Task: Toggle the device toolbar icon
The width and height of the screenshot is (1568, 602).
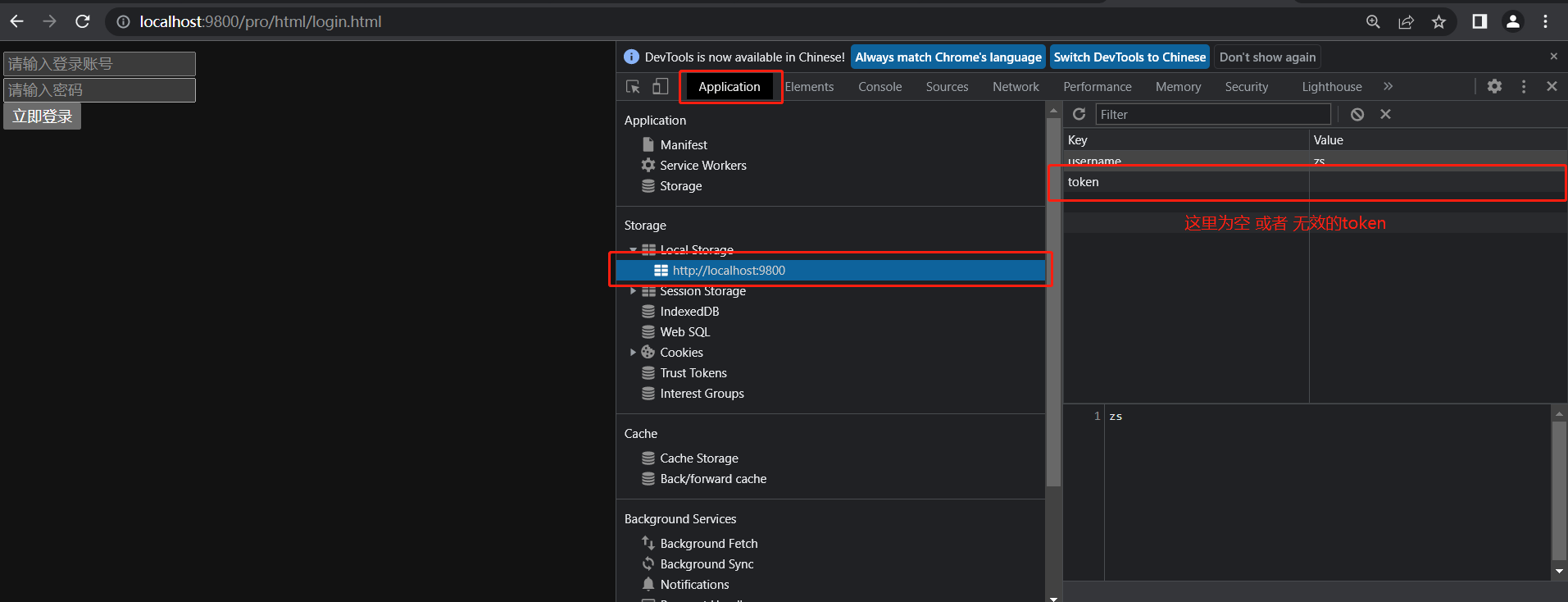Action: coord(660,87)
